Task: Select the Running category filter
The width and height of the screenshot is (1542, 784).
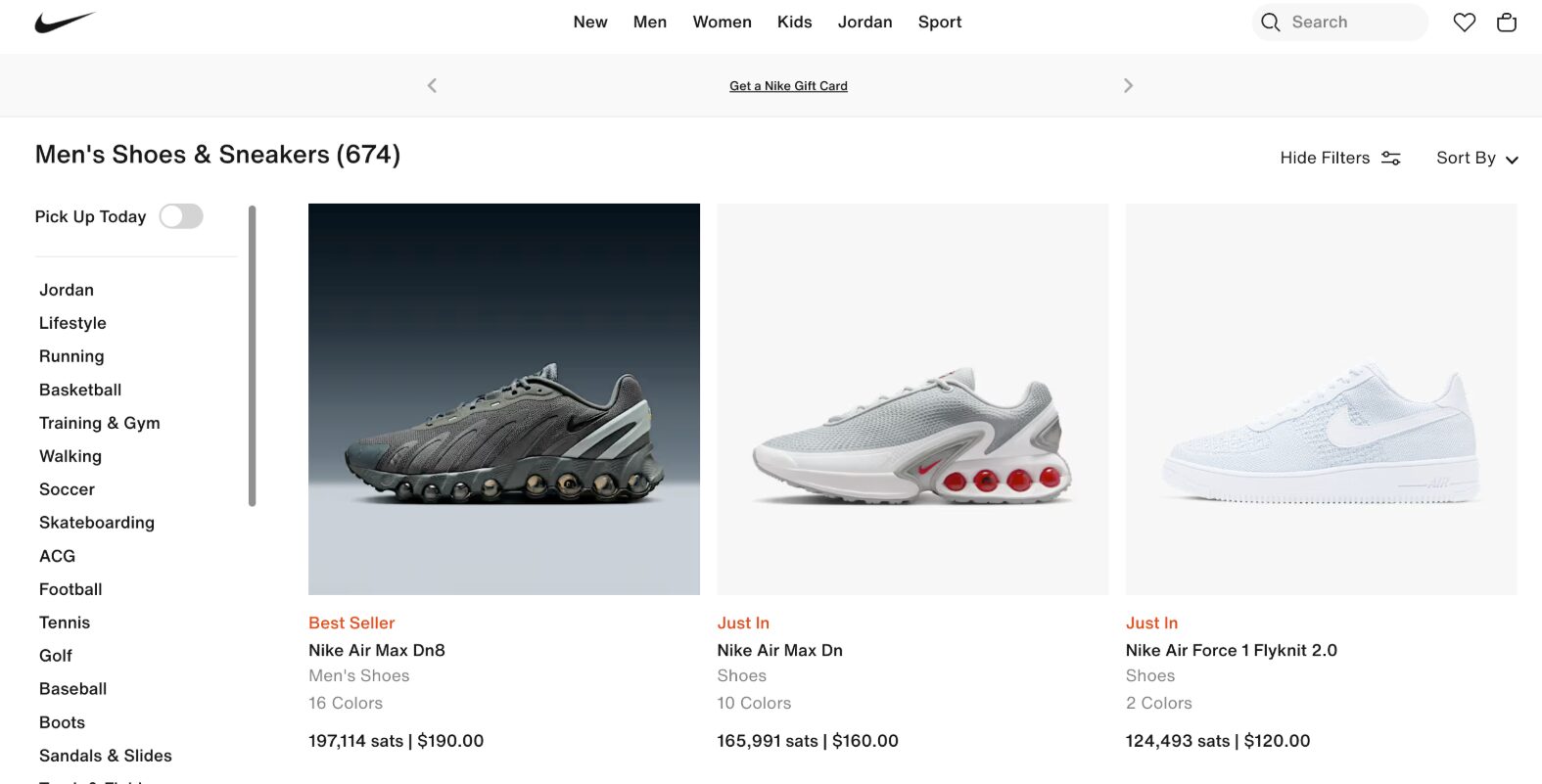Action: coord(71,356)
